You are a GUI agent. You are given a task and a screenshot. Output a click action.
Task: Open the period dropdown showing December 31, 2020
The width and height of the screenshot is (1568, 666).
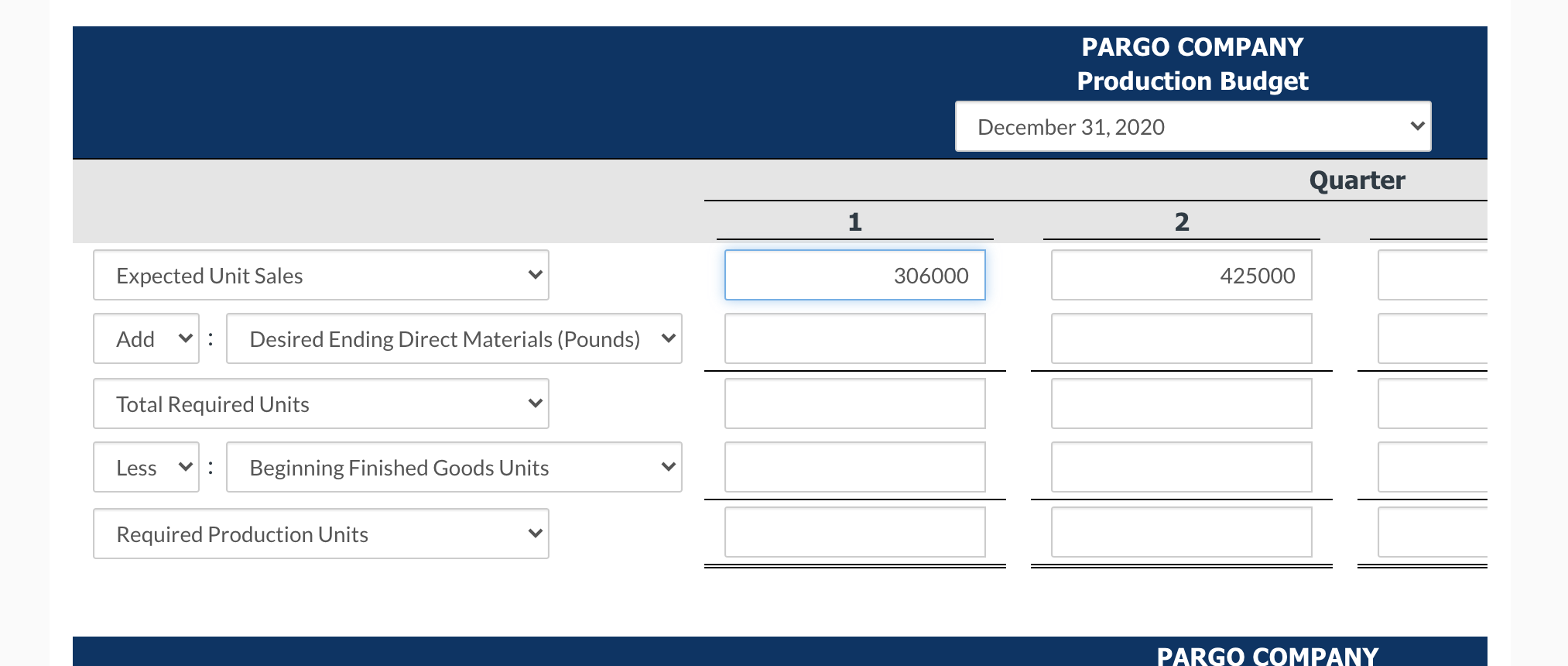point(1192,126)
